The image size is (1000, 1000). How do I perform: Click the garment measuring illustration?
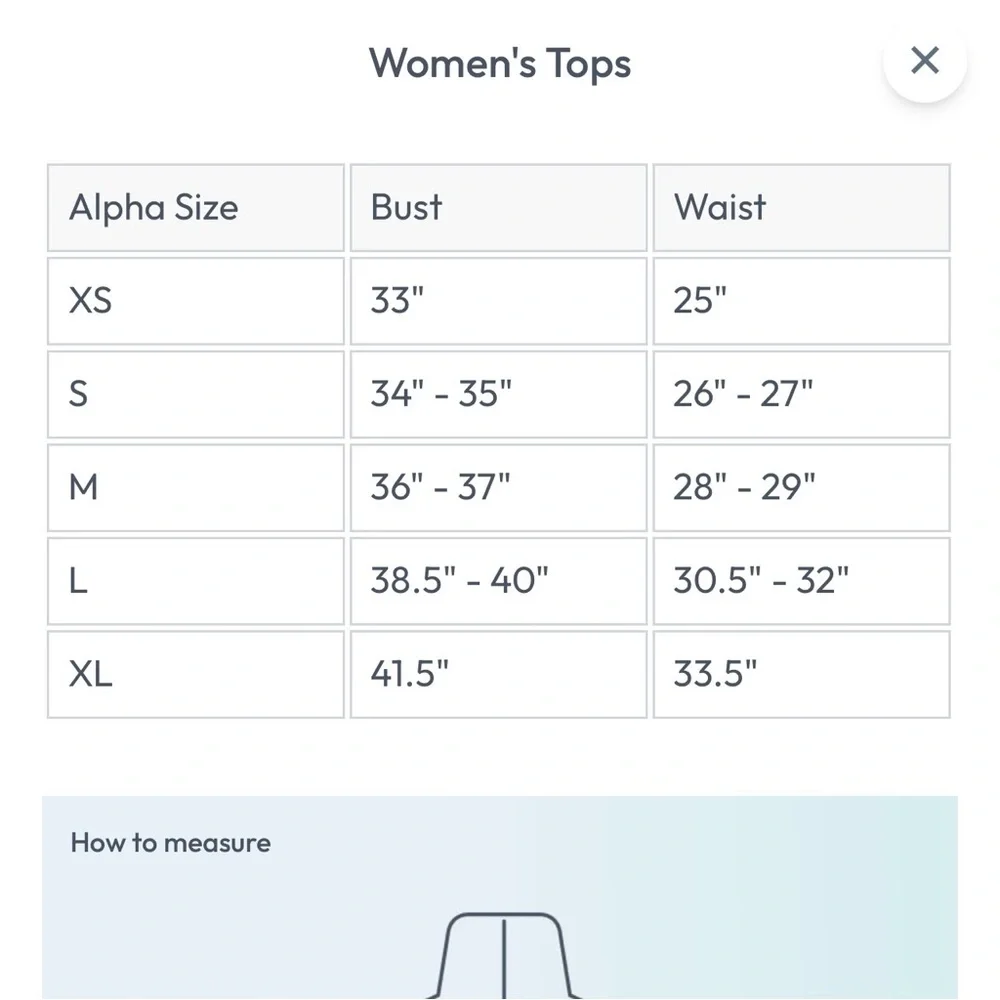pos(504,955)
